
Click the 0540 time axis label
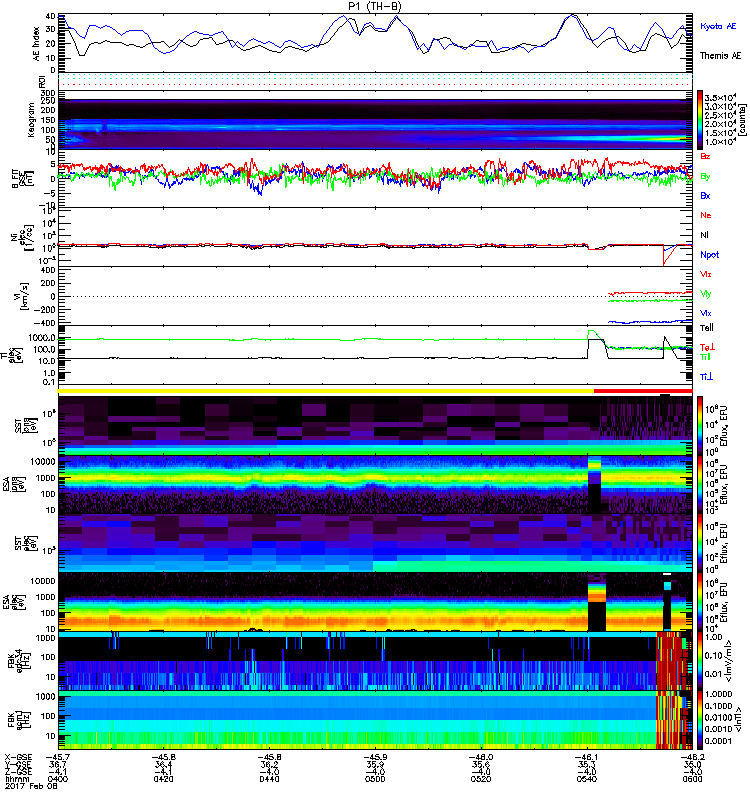point(587,779)
